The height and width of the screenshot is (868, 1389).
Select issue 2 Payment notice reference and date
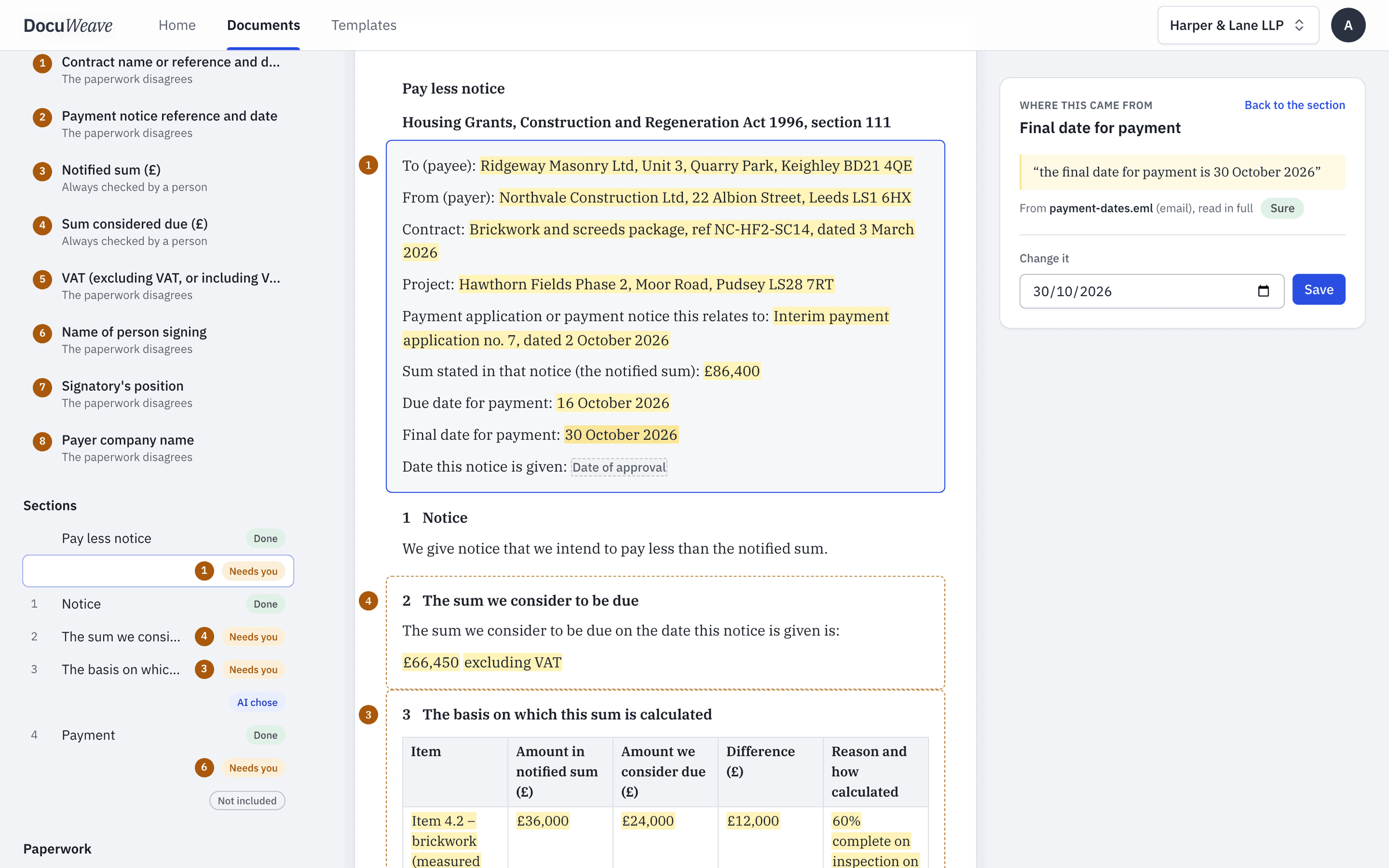coord(157,124)
